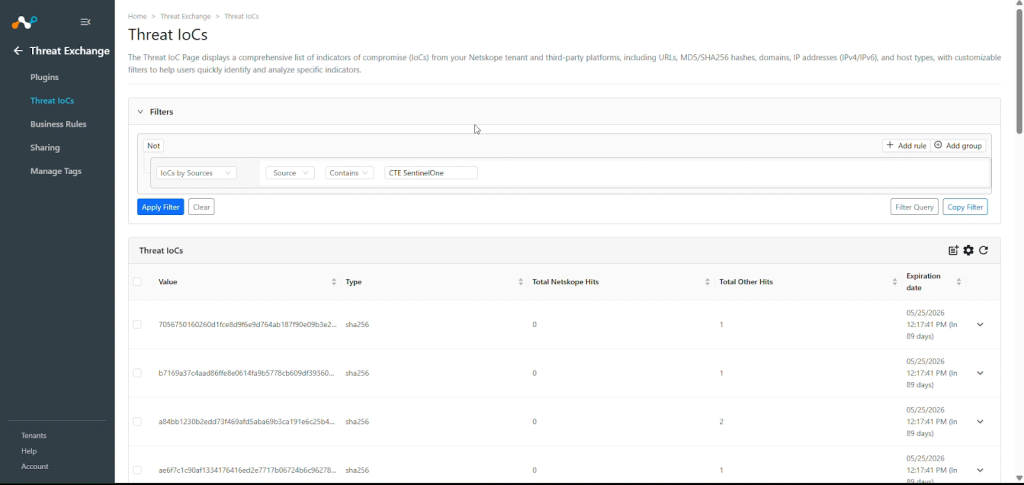
Task: Open Plugins in the sidebar
Action: point(44,77)
